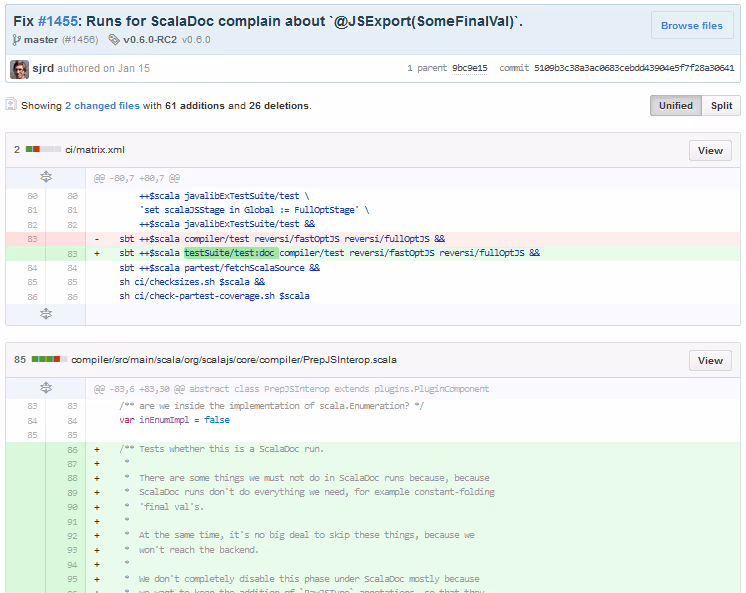This screenshot has height=593, width=746.
Task: Click added line number 92
Action: 72,536
